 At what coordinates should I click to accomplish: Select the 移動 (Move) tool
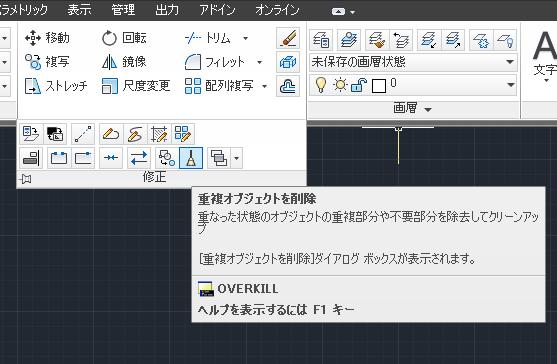click(47, 38)
